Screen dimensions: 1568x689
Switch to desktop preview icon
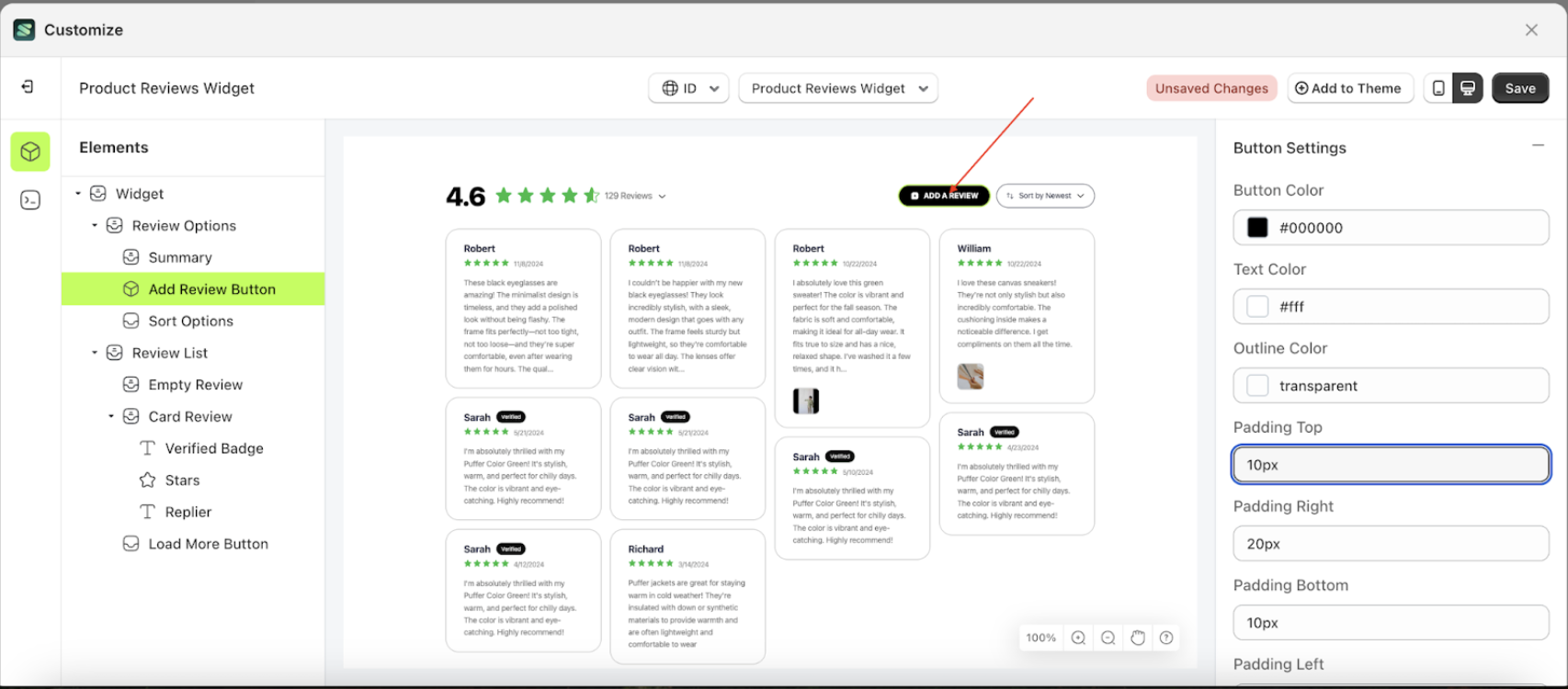tap(1468, 88)
